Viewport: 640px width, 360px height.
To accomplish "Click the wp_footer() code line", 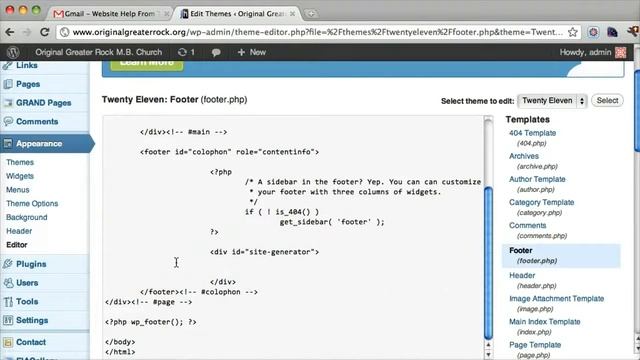I will (151, 322).
